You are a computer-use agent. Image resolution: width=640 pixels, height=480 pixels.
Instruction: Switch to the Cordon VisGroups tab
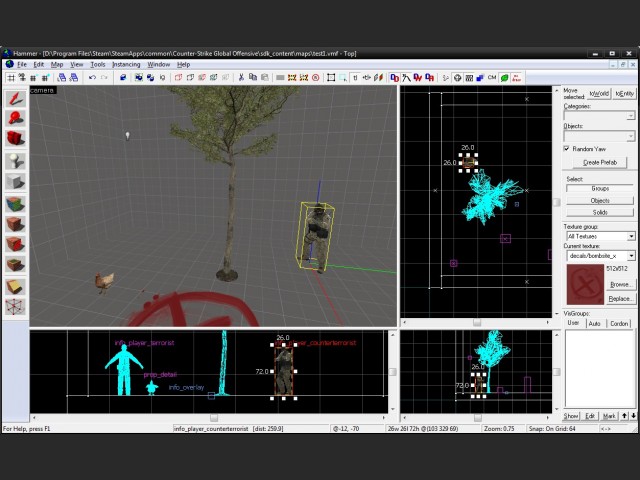point(619,323)
